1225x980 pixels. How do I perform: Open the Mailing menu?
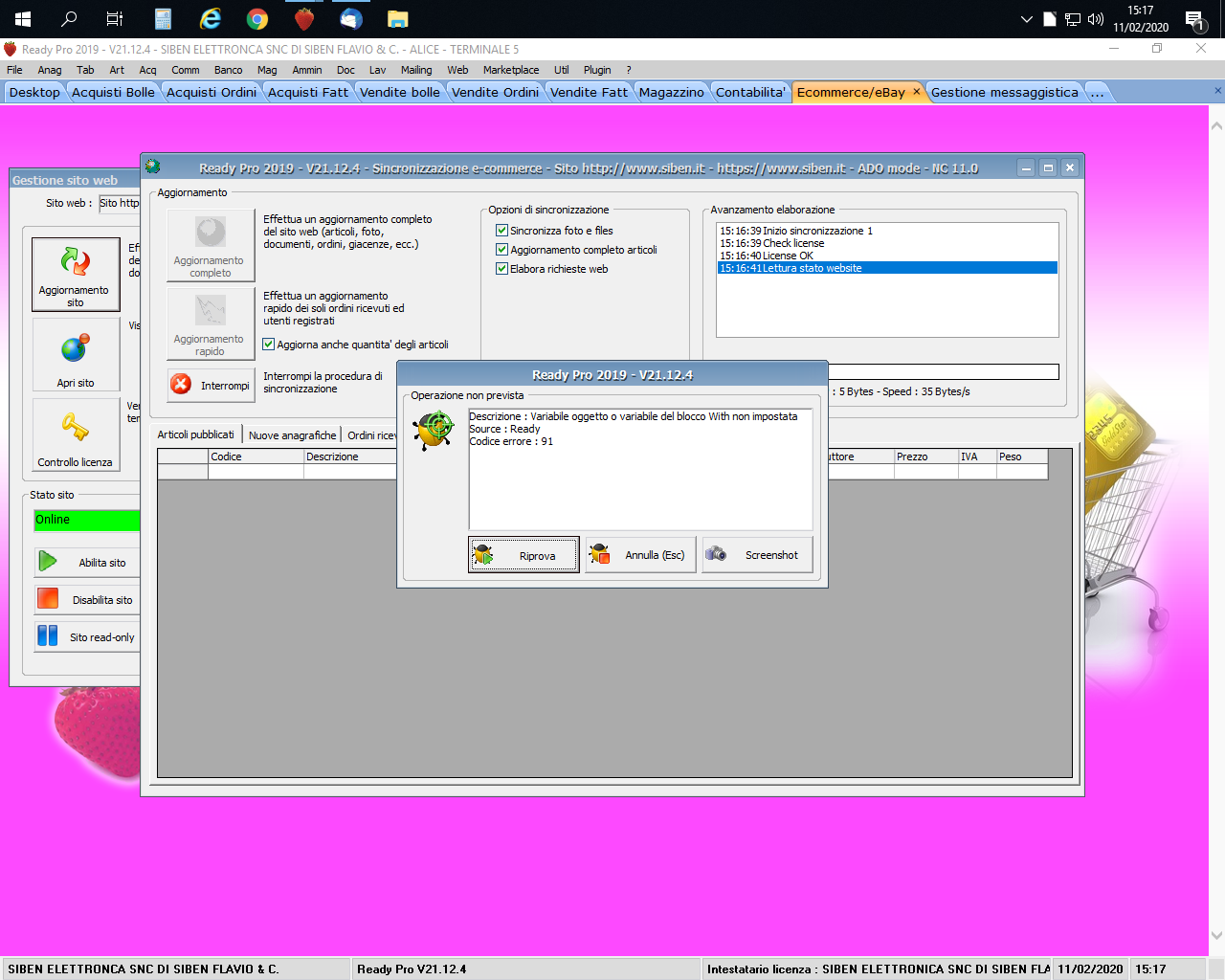[416, 70]
